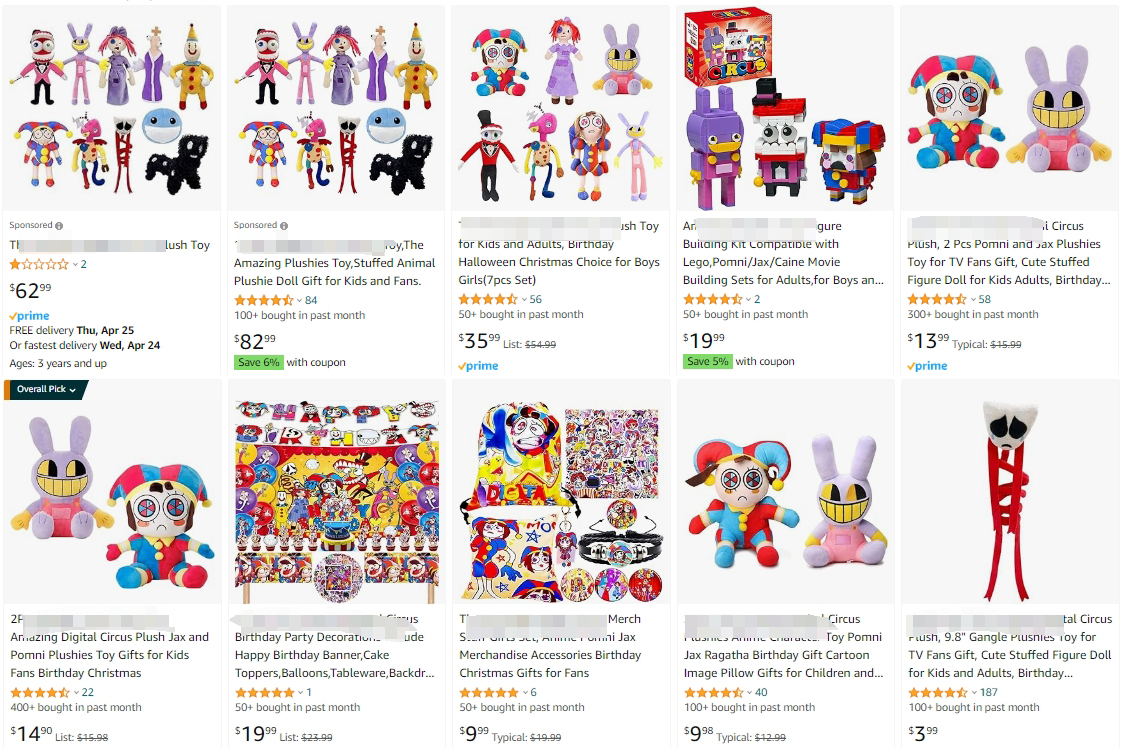Screen dimensions: 1129x748
Task: Click the Sponsored info icon on the $82.99 plushie listing
Action: tap(284, 226)
